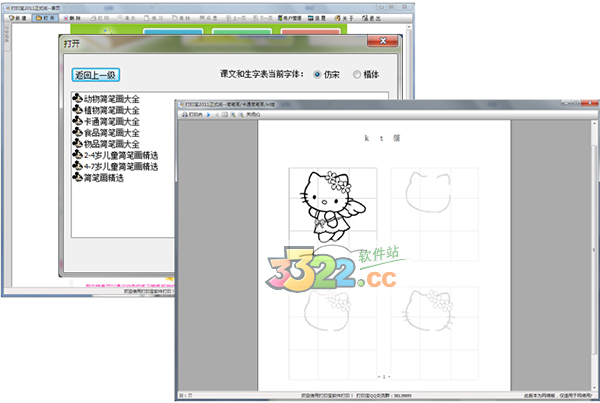
Task: Click main window scrollbar up arrow
Action: point(408,28)
